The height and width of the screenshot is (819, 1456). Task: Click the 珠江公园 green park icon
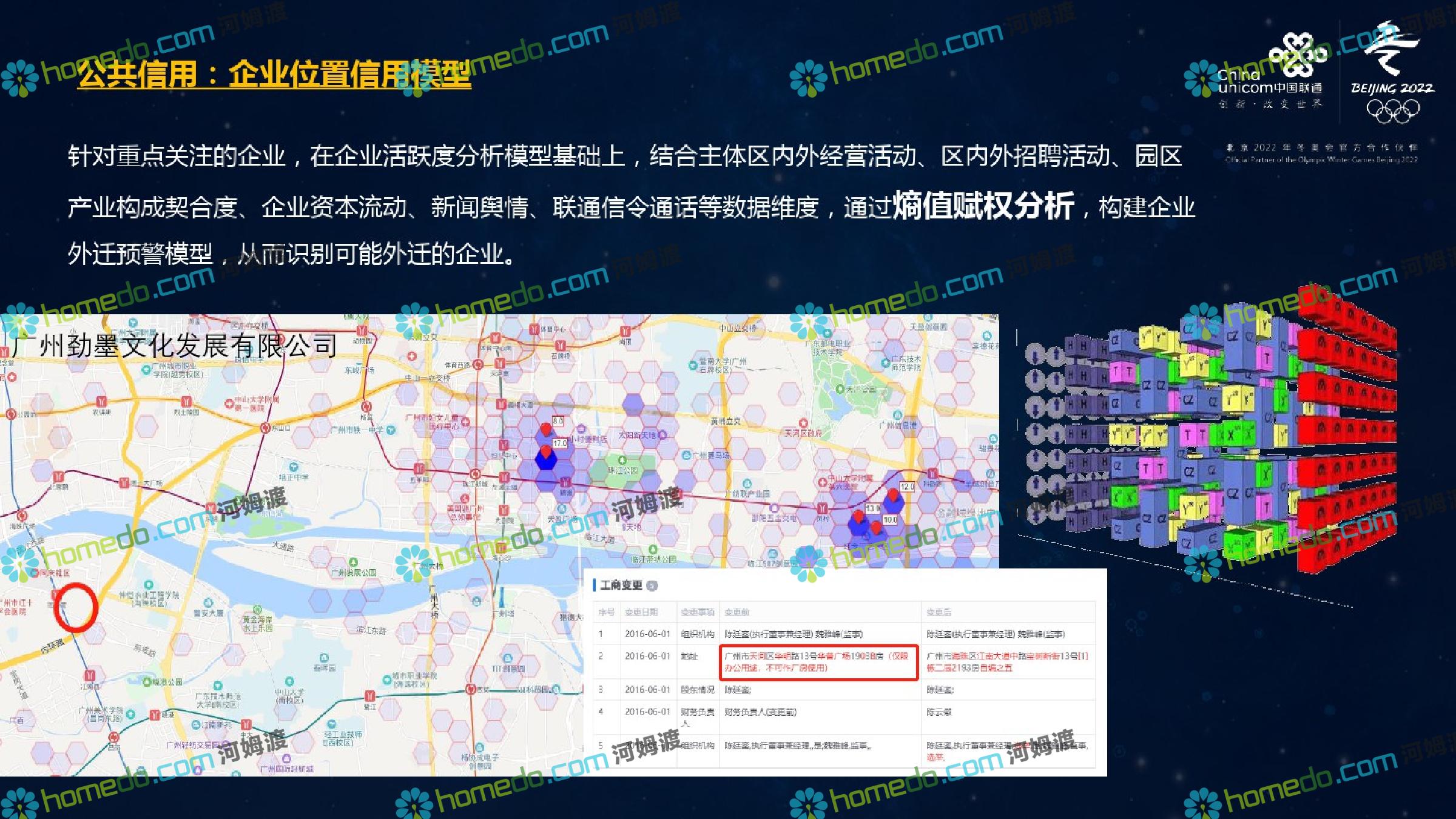[622, 460]
